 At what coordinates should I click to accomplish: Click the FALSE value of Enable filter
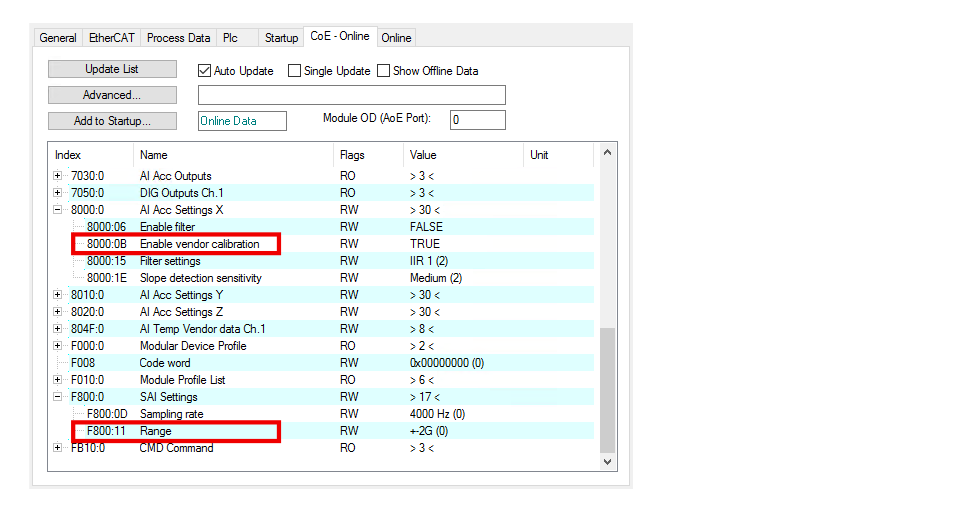click(x=426, y=226)
